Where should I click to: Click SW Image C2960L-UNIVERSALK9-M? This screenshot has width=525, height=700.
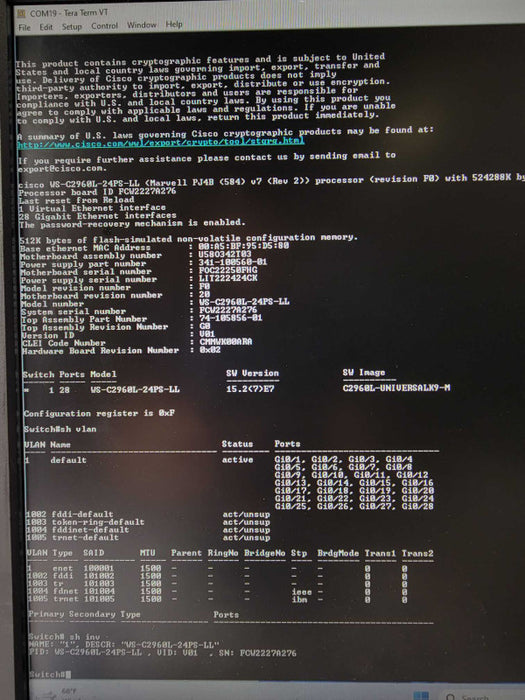(396, 388)
